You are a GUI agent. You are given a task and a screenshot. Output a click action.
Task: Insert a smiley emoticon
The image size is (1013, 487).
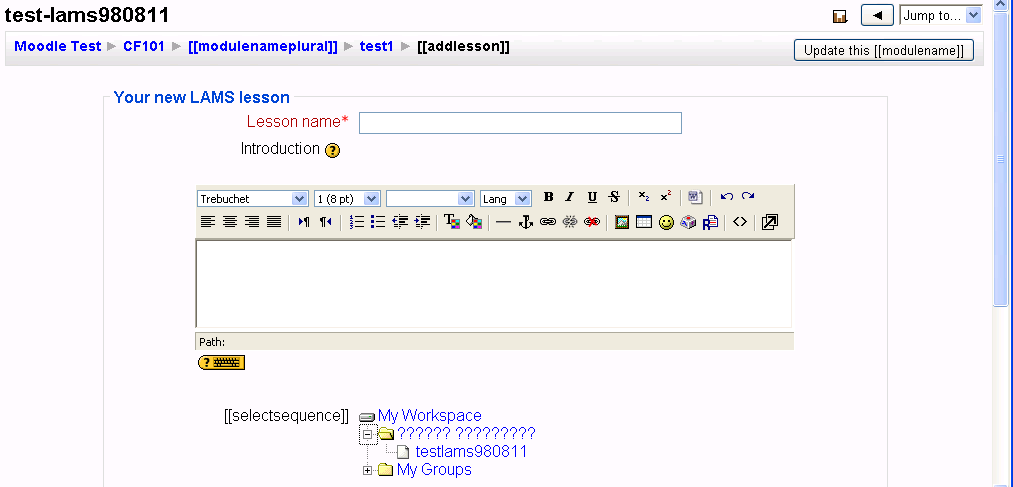click(666, 222)
